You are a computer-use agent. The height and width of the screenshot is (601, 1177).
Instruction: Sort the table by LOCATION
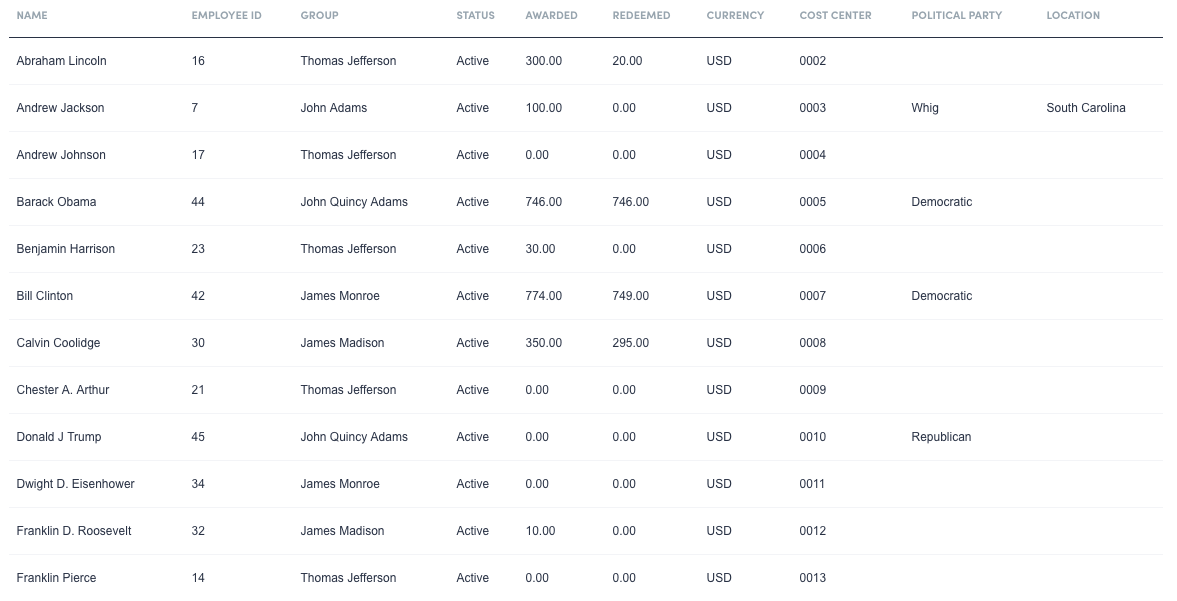(x=1072, y=15)
